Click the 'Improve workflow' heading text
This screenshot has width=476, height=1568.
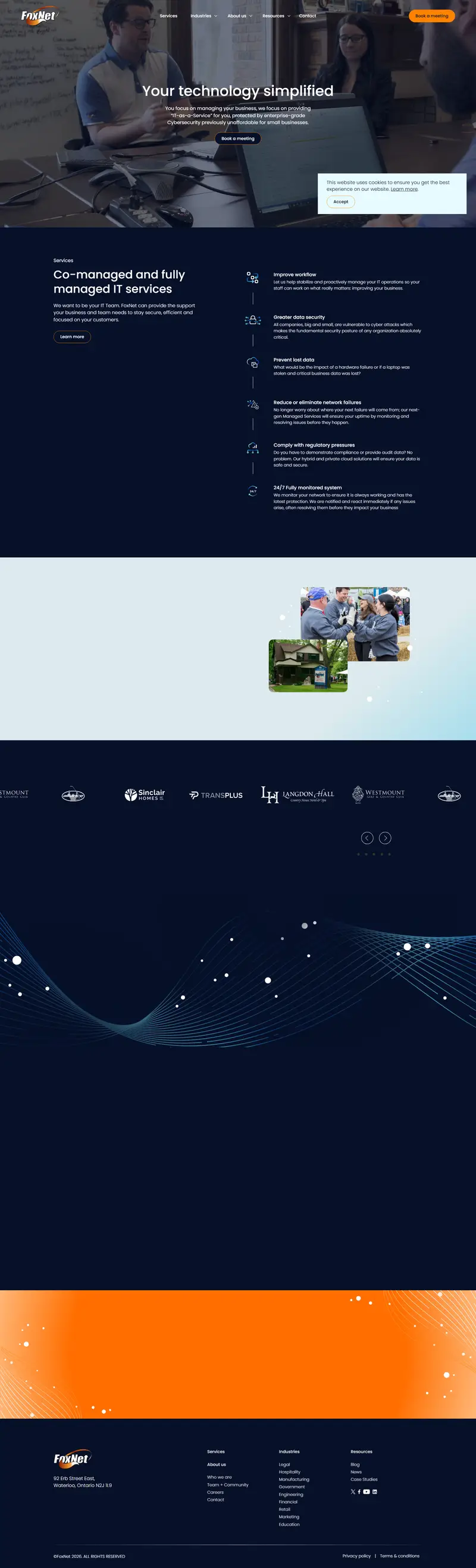[x=295, y=275]
